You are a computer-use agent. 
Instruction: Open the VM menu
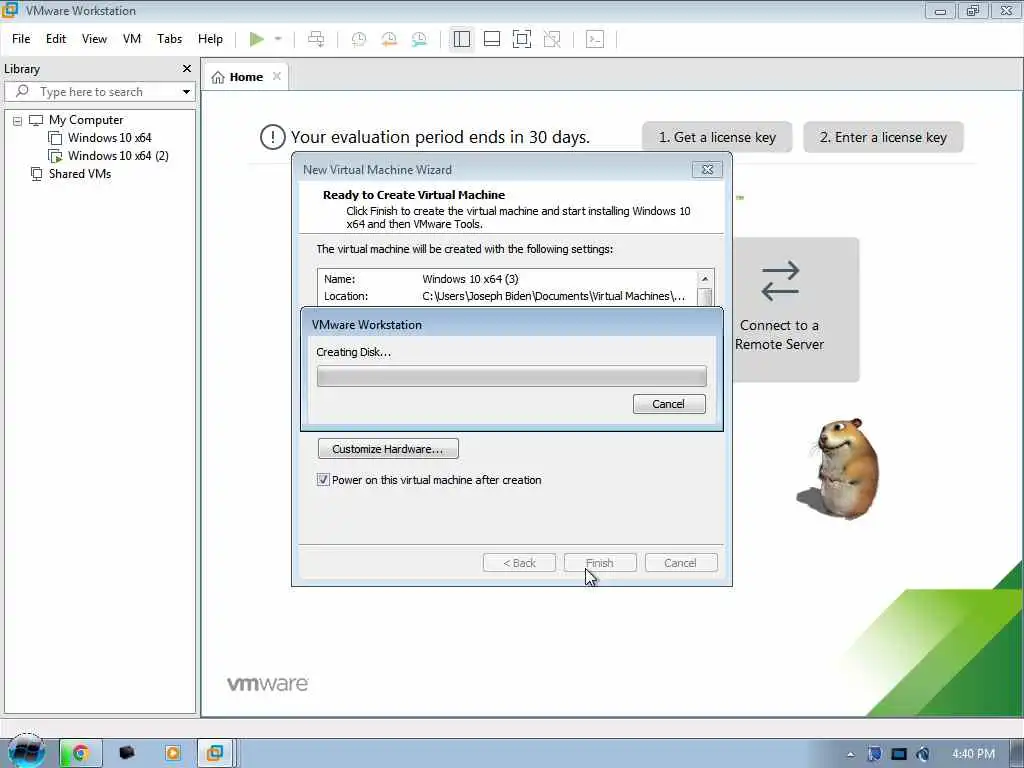pyautogui.click(x=132, y=39)
